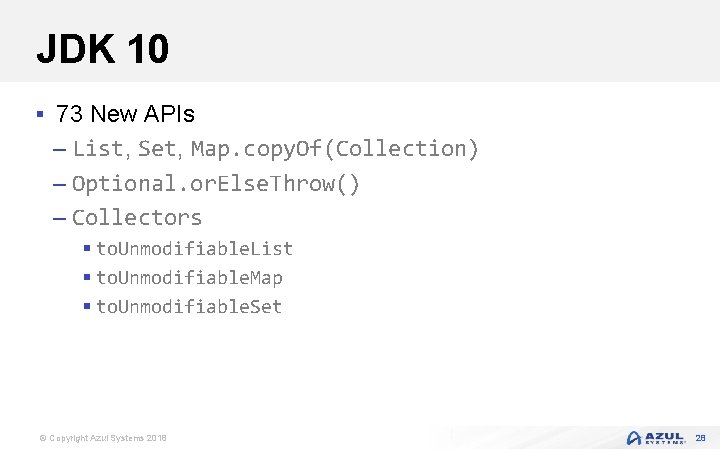
Task: Select the toUnmodifiableSet item text
Action: (189, 306)
